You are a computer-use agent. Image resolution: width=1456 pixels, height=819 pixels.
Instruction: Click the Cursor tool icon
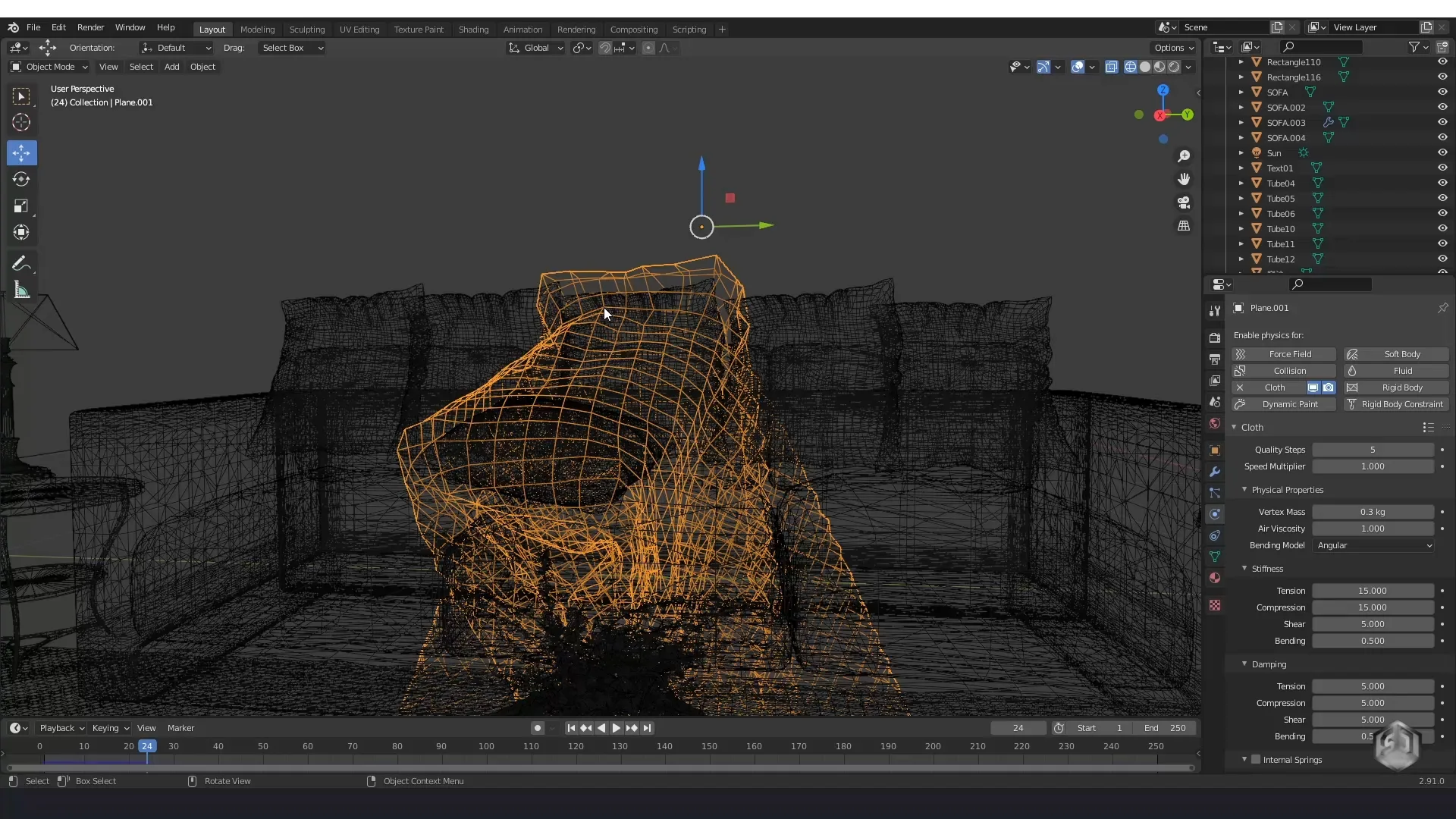(21, 123)
